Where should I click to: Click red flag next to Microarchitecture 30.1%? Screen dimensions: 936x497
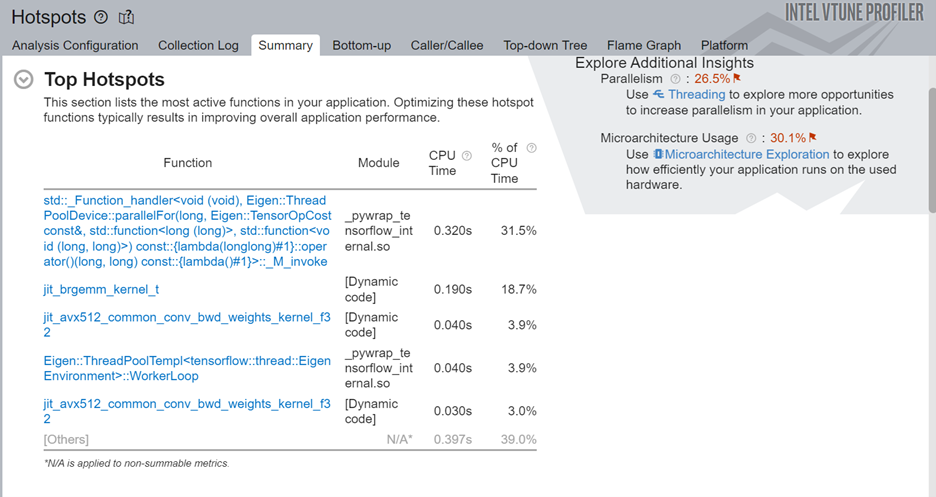(813, 138)
